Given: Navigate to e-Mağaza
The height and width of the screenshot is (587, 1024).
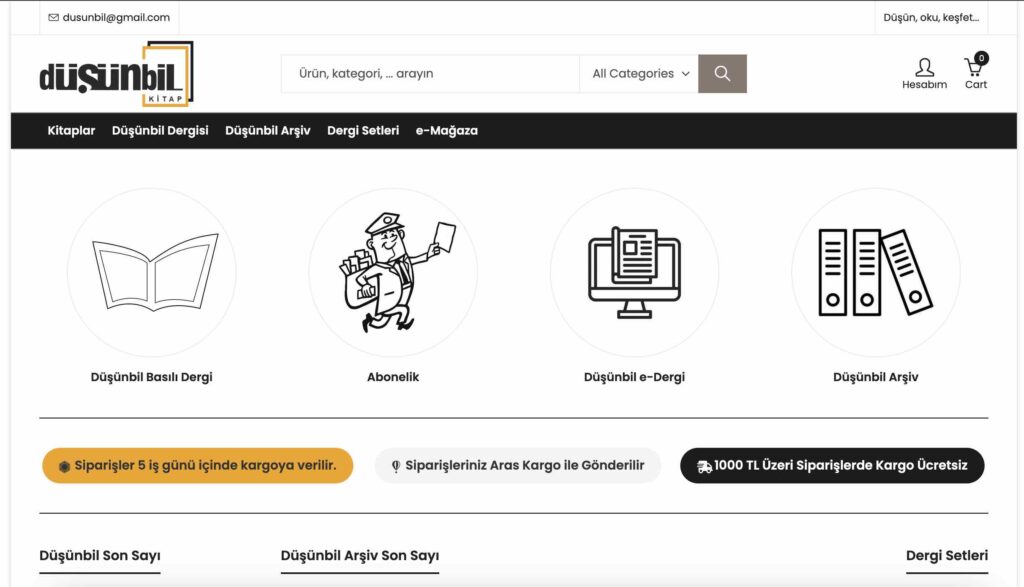Looking at the screenshot, I should click(447, 131).
